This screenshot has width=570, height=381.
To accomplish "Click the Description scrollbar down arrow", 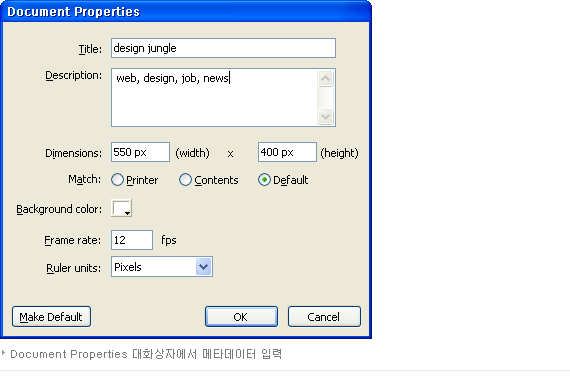I will 325,116.
